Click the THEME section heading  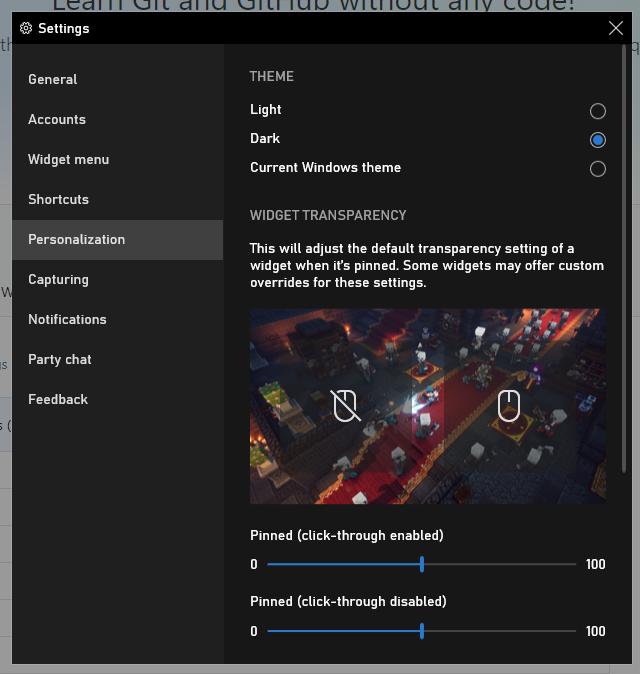pos(272,77)
